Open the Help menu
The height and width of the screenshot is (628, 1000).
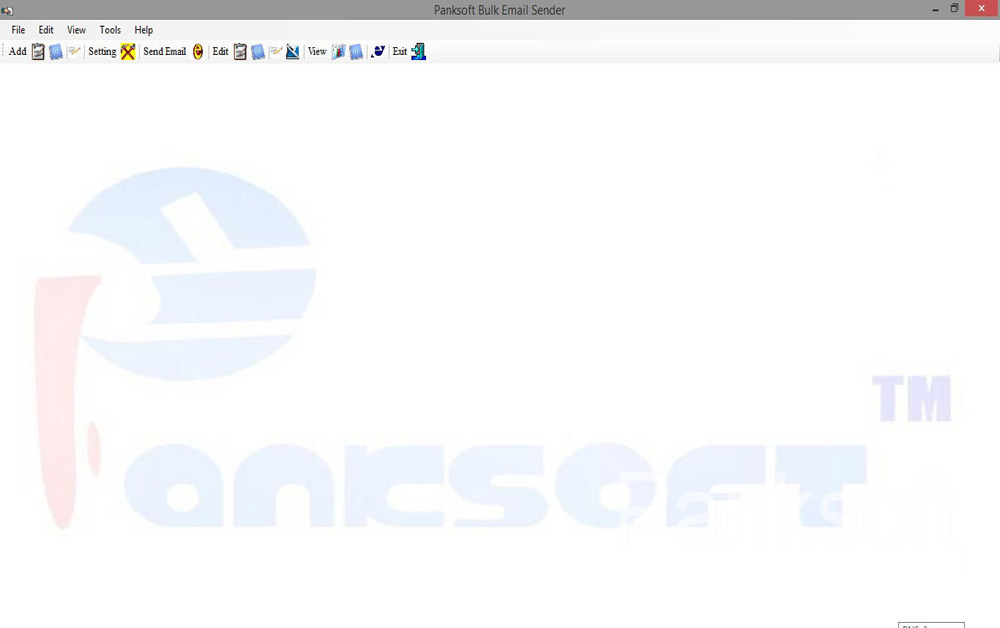click(x=143, y=30)
